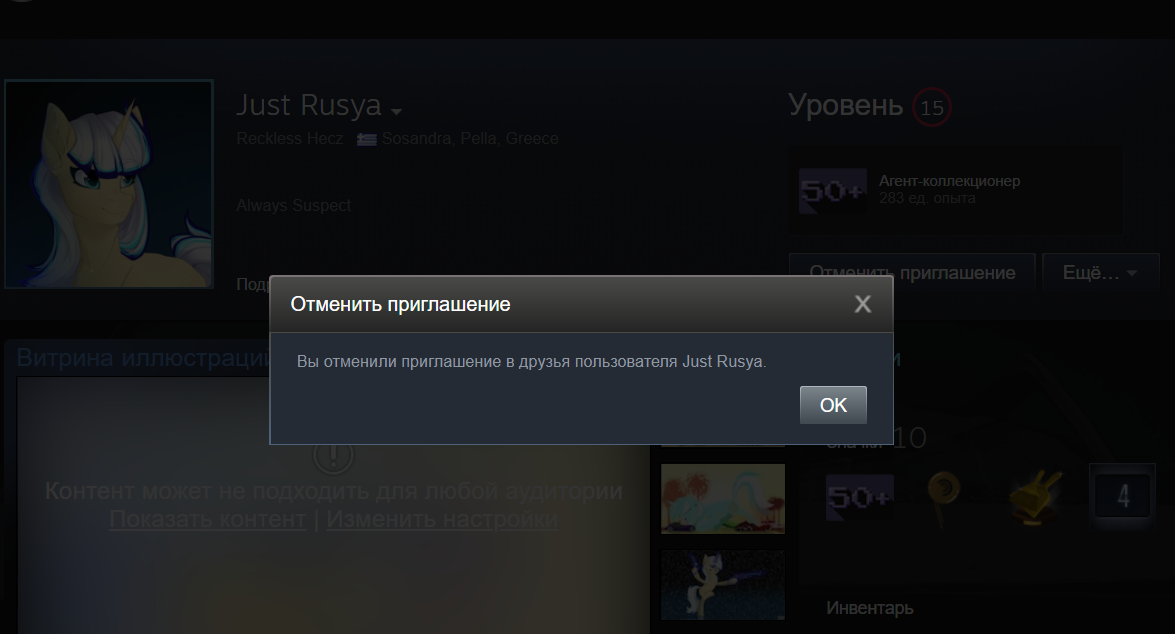Open the dark night pony artwork thumbnail

point(722,585)
